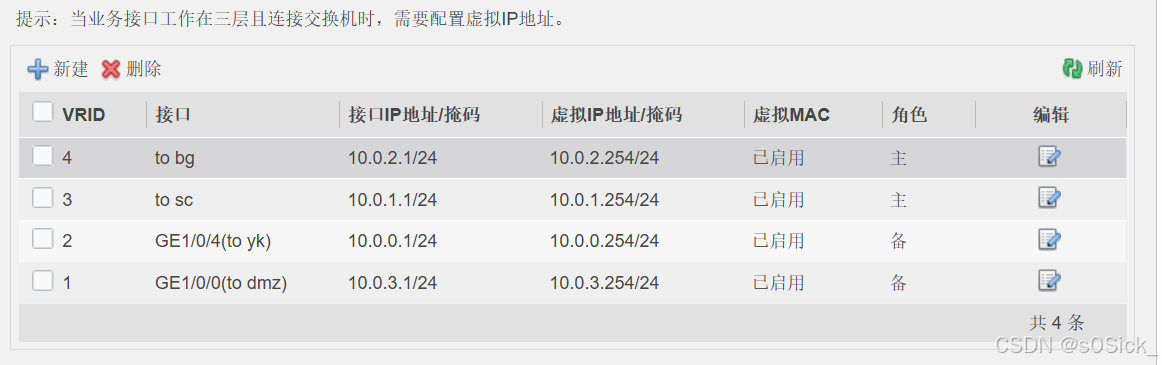Tick the checkbox for VRID 3
The height and width of the screenshot is (365, 1162).
point(43,198)
